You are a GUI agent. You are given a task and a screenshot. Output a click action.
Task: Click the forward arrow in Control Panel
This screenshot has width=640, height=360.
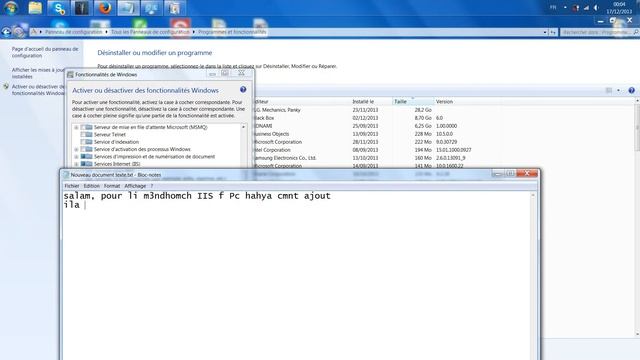point(18,32)
